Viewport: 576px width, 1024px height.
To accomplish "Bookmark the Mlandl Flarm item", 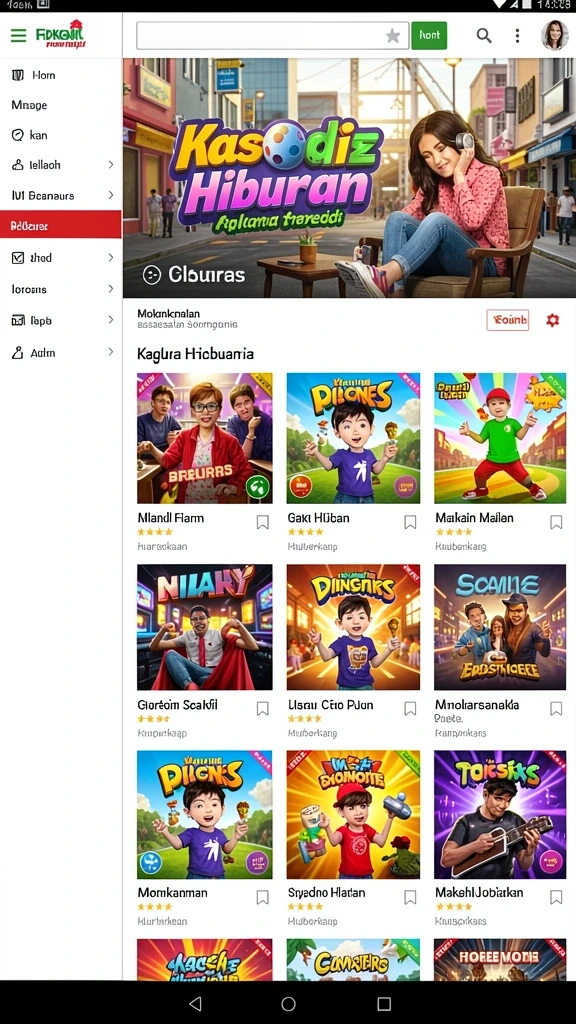I will click(x=263, y=522).
